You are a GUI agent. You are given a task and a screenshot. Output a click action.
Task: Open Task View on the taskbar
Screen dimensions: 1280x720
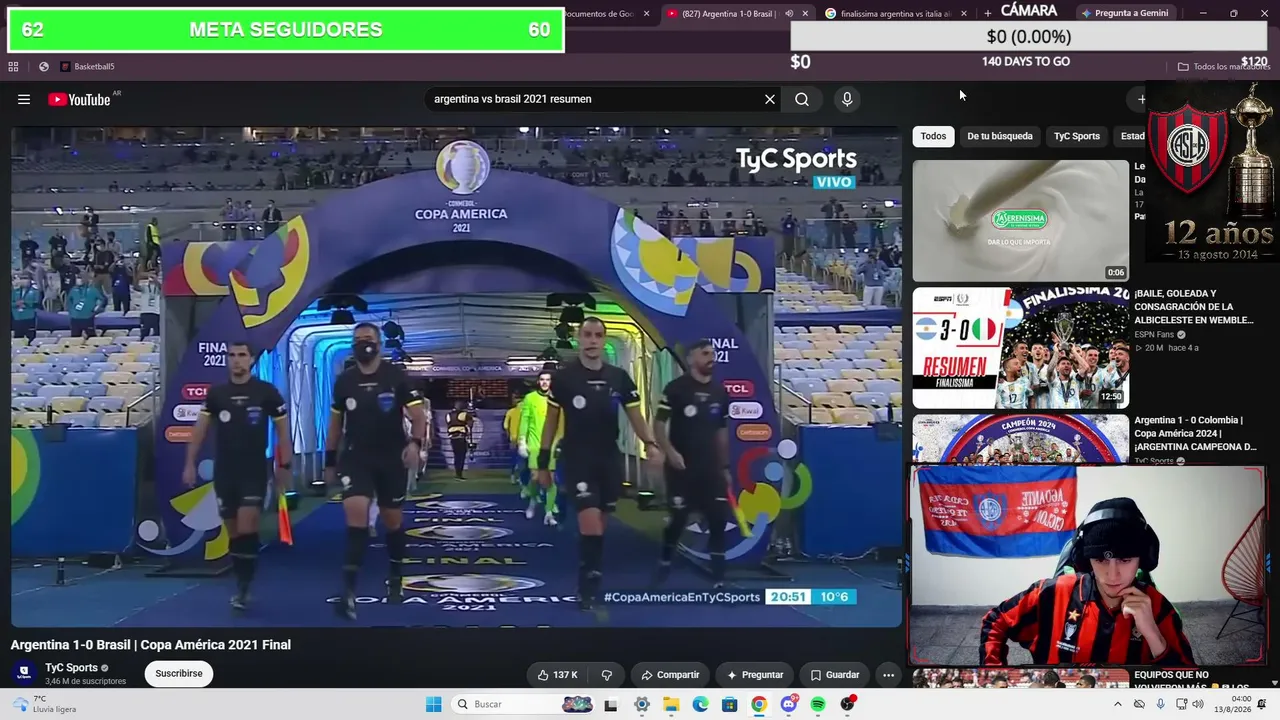click(x=611, y=705)
